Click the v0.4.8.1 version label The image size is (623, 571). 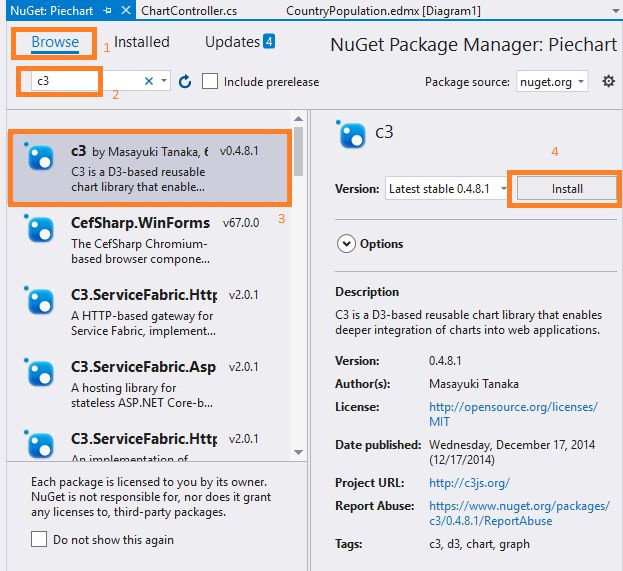point(239,151)
